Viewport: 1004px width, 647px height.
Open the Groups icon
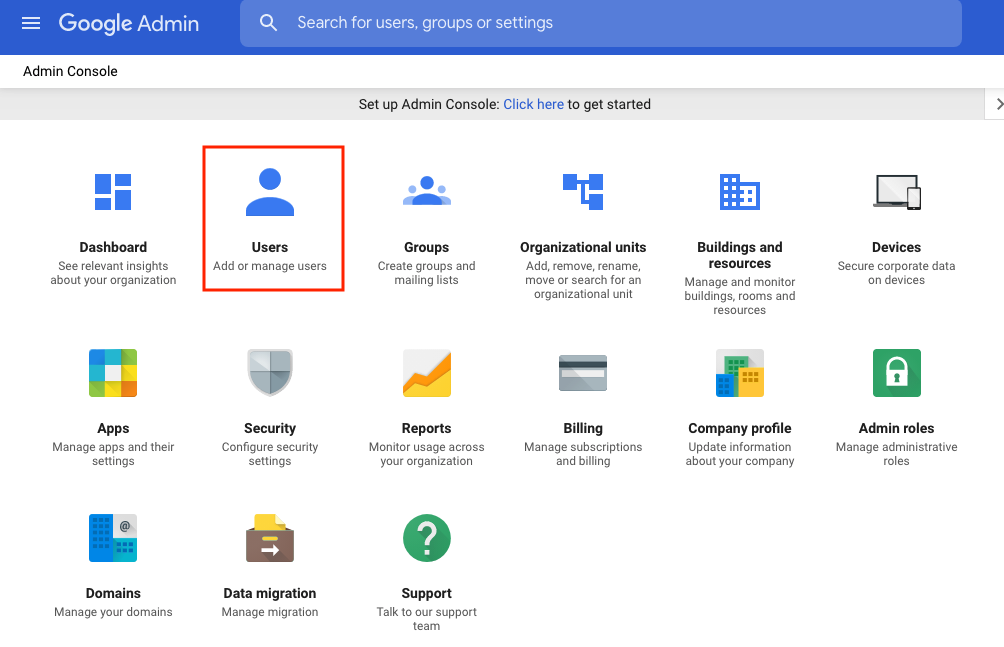(427, 191)
